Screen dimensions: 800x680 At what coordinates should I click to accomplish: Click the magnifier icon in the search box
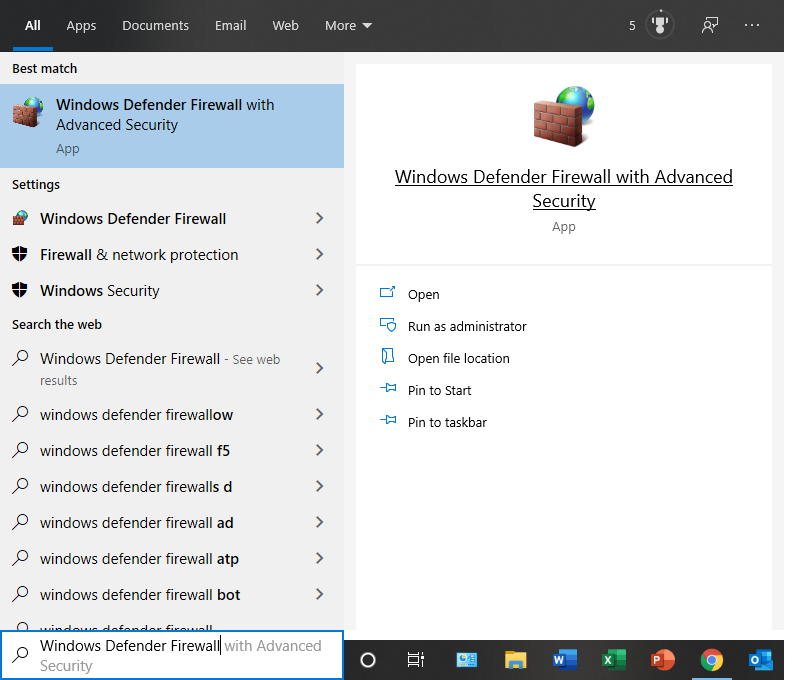(x=20, y=654)
